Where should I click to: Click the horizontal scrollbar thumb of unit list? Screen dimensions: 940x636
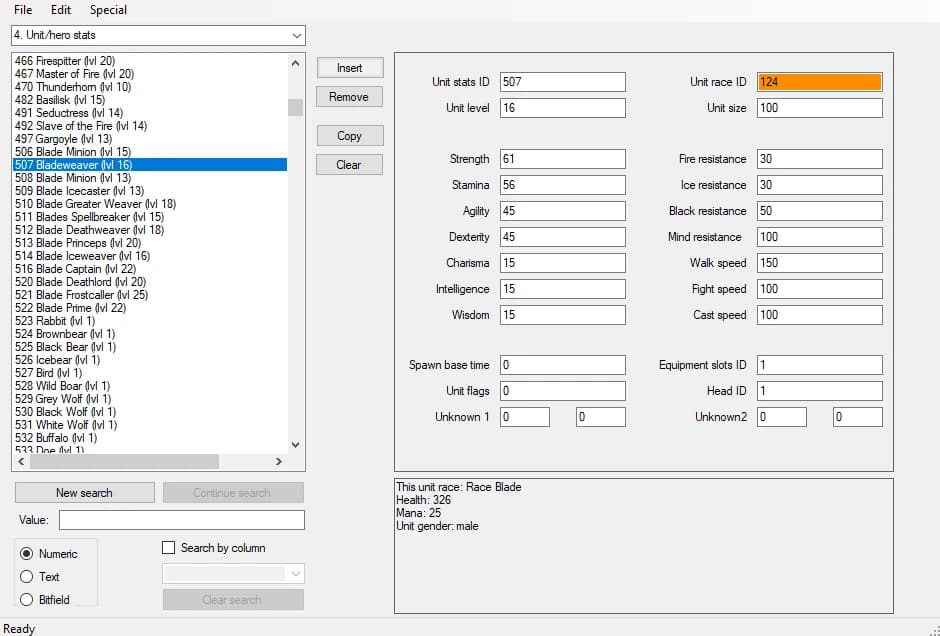tap(124, 462)
